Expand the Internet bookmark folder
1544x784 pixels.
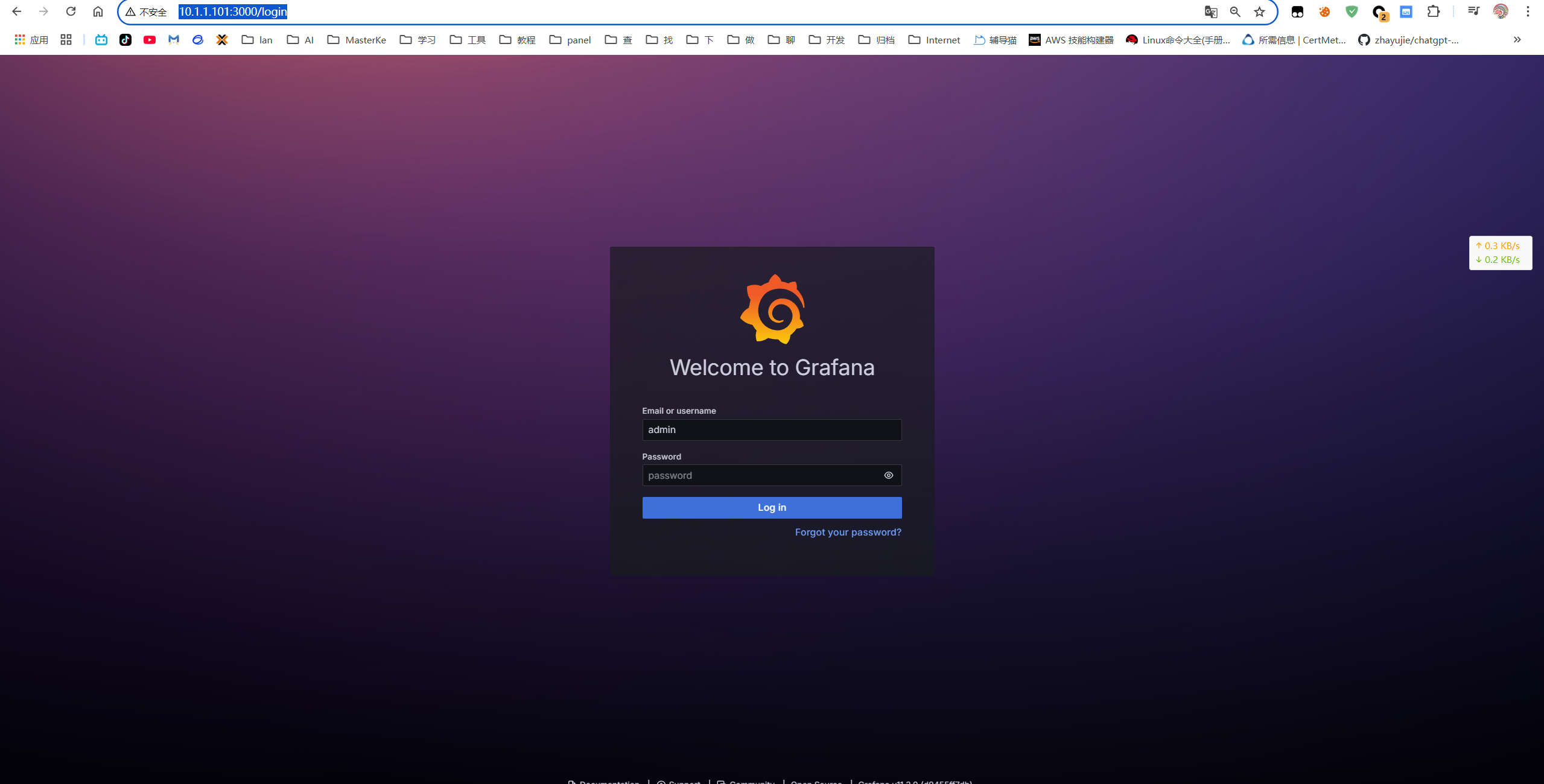click(x=935, y=40)
